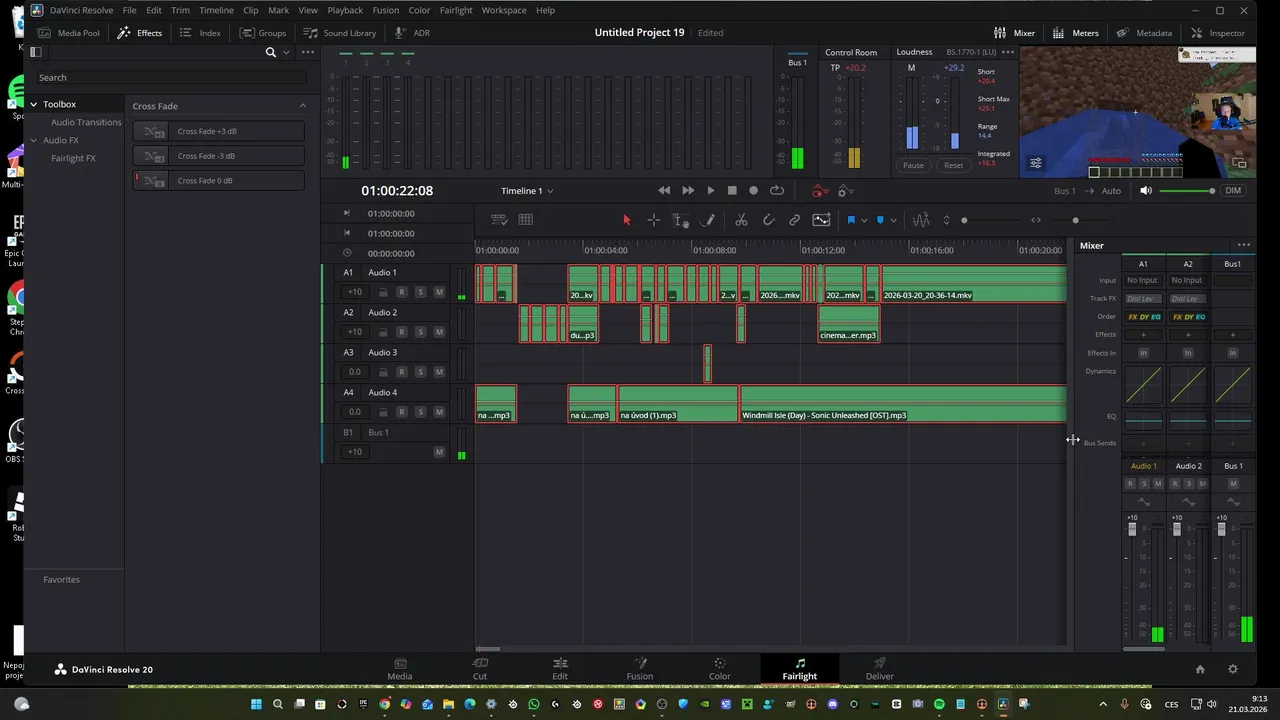Add a blue marker on the timeline
Screen dimensions: 1280x720
[880, 220]
